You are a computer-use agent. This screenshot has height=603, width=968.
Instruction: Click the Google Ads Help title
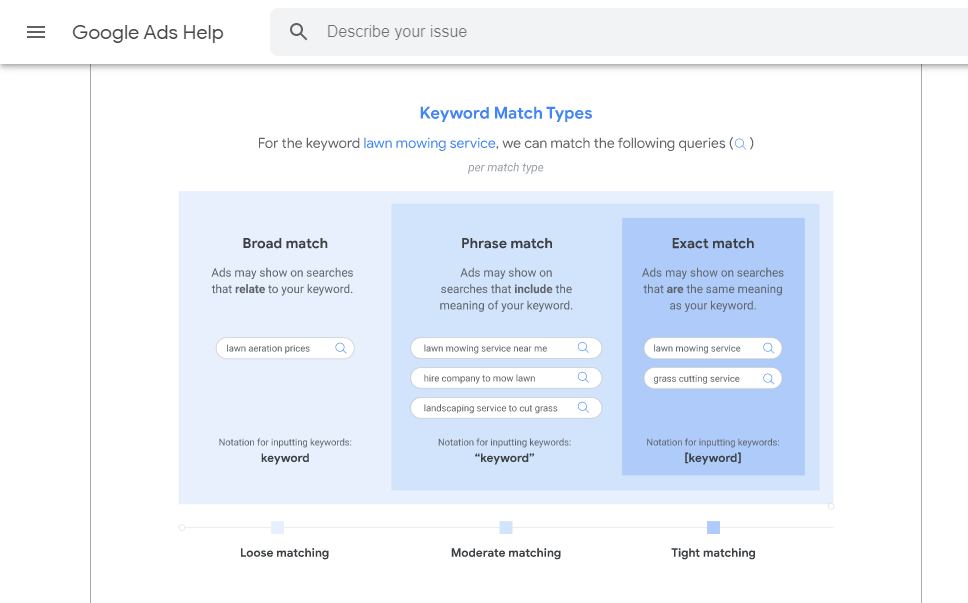pos(148,32)
